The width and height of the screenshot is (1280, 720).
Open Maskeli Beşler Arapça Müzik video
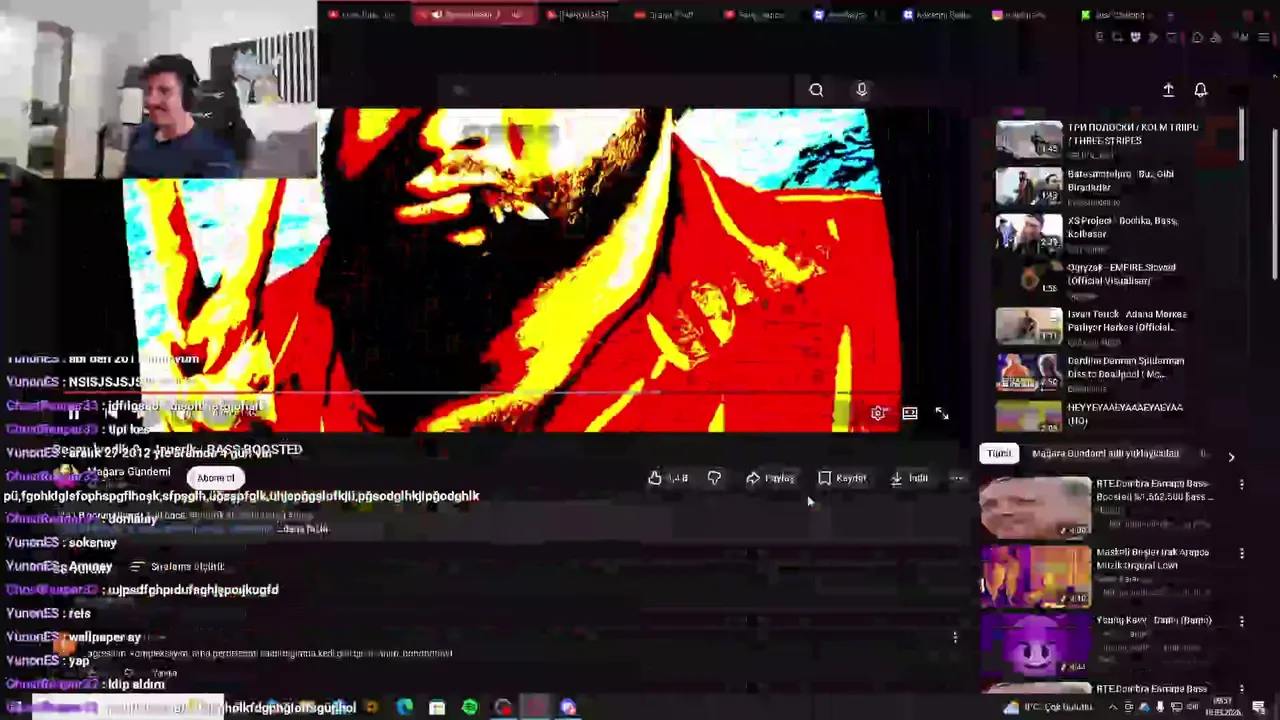click(x=1095, y=575)
